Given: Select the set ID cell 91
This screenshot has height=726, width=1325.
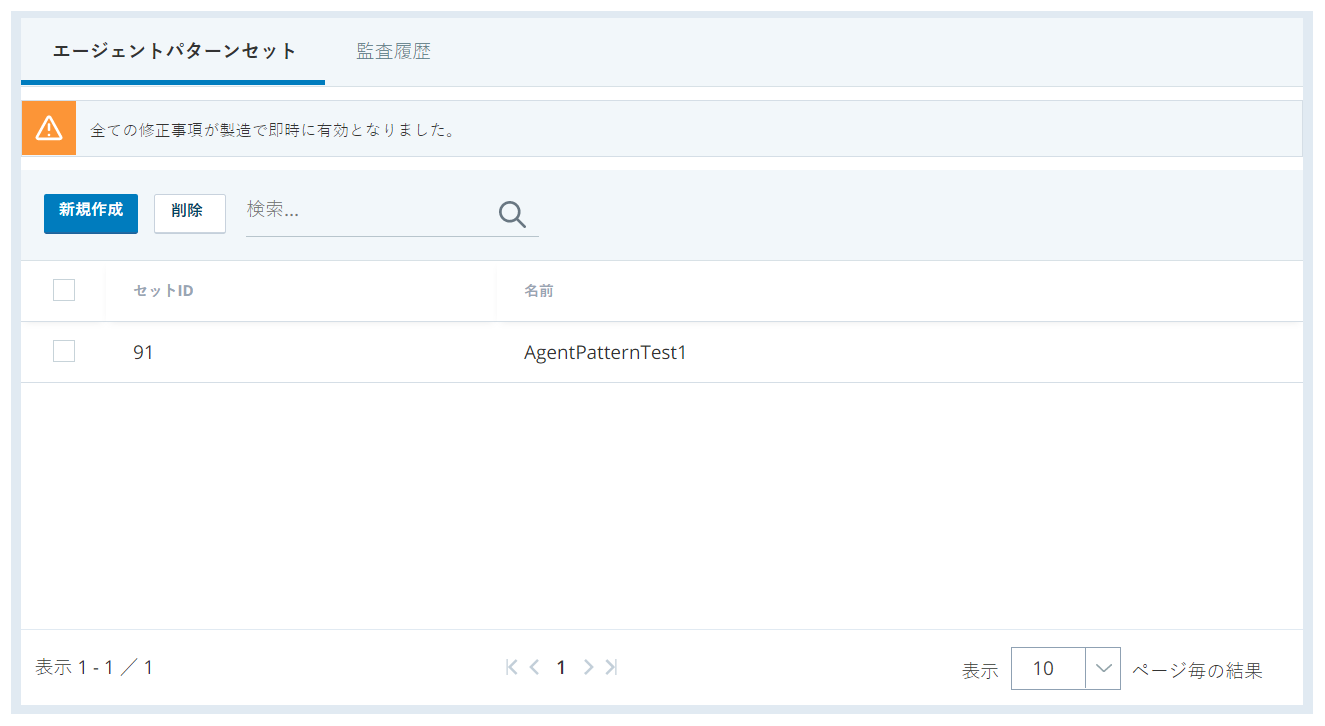Looking at the screenshot, I should tap(144, 352).
